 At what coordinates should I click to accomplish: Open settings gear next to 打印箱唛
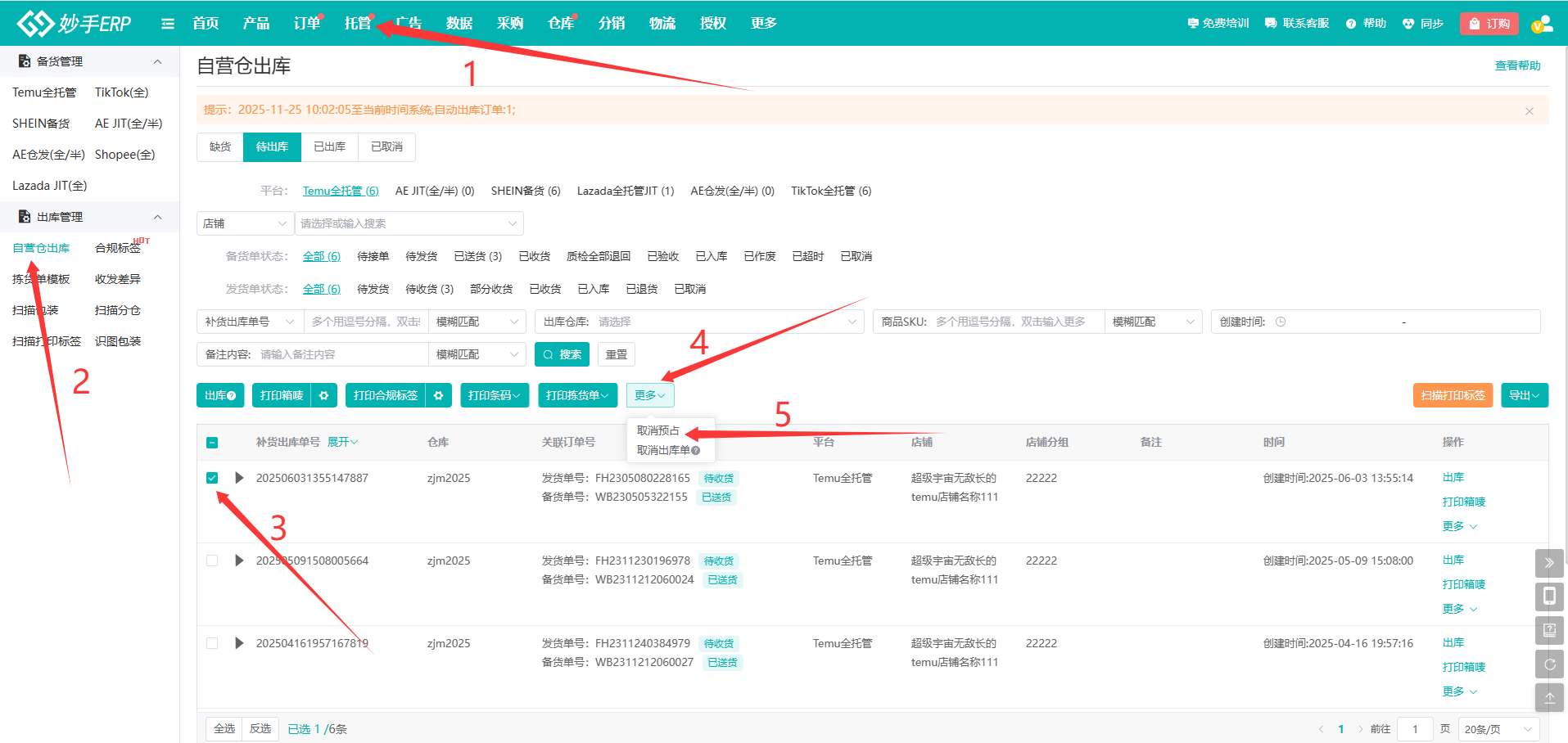pyautogui.click(x=324, y=395)
